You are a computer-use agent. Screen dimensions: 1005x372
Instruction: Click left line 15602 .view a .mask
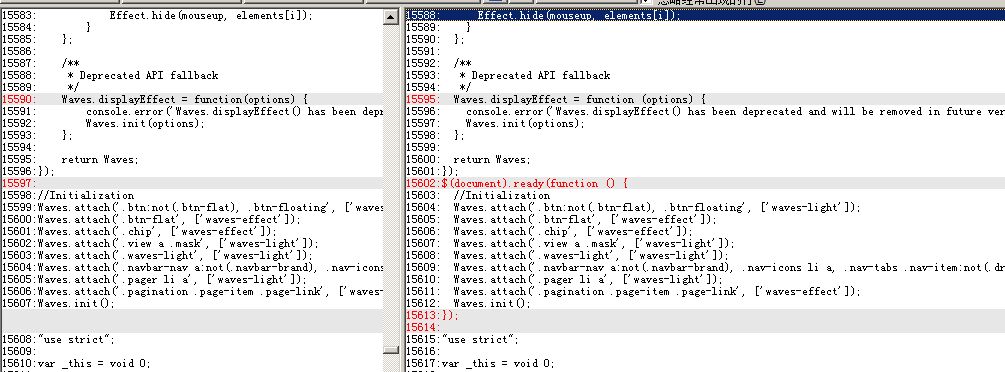192,244
